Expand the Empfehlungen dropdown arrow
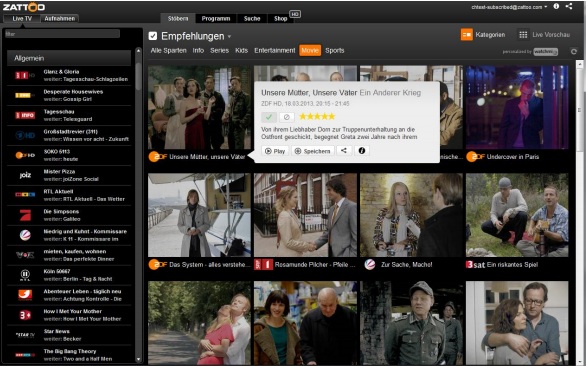The height and width of the screenshot is (366, 586). 229,37
